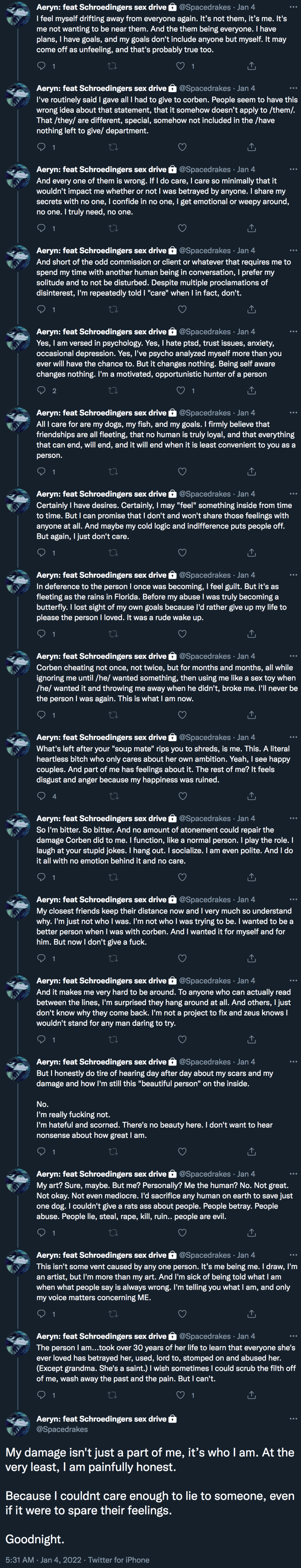Open the profile avatar beside the final tweet

click(x=18, y=1424)
